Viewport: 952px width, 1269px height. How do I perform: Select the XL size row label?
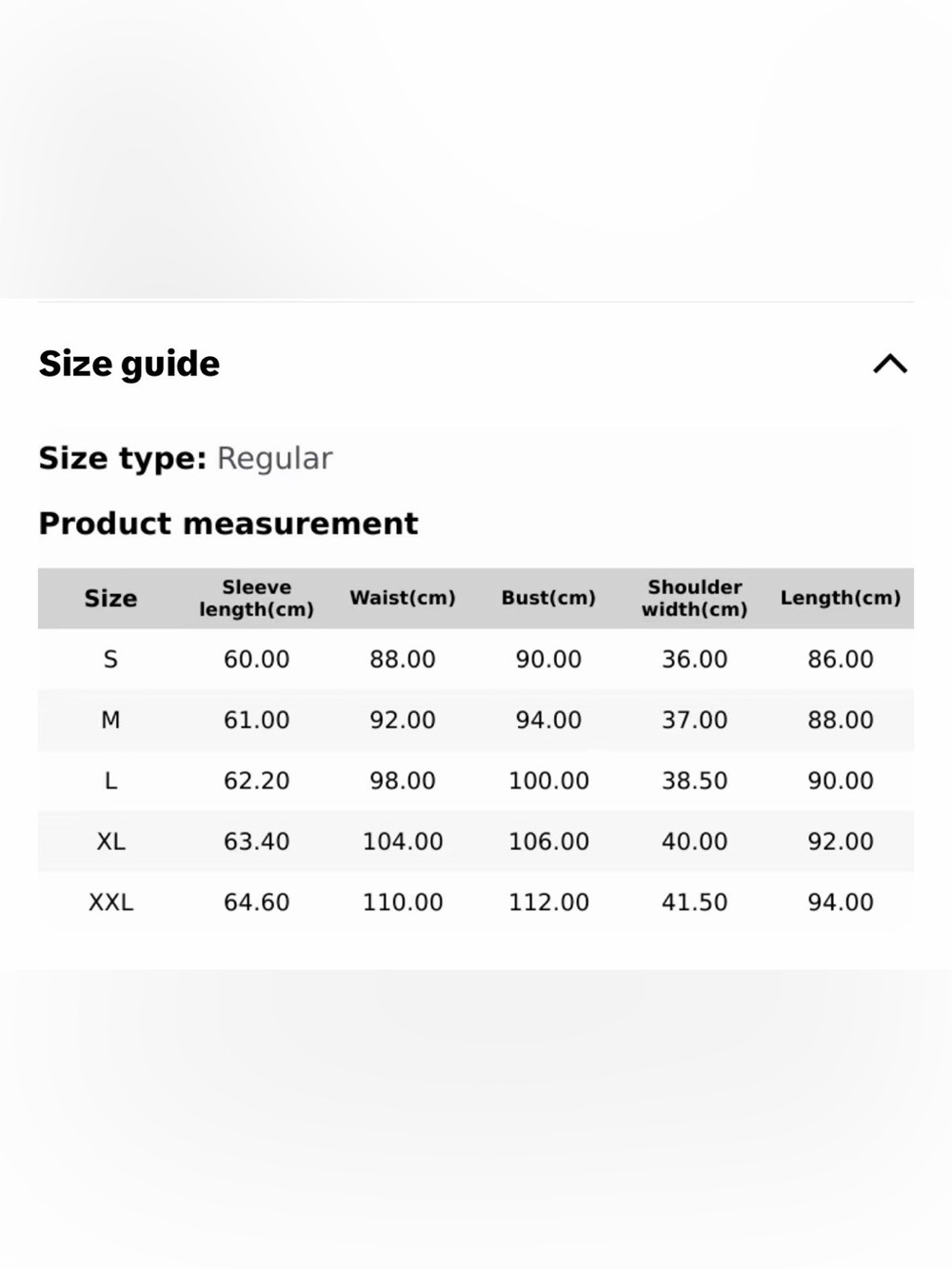[110, 842]
